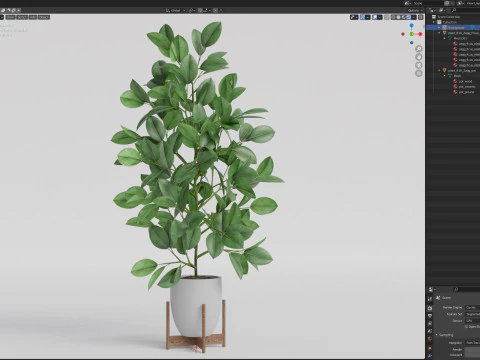Select rendered viewport shading

tap(408, 17)
